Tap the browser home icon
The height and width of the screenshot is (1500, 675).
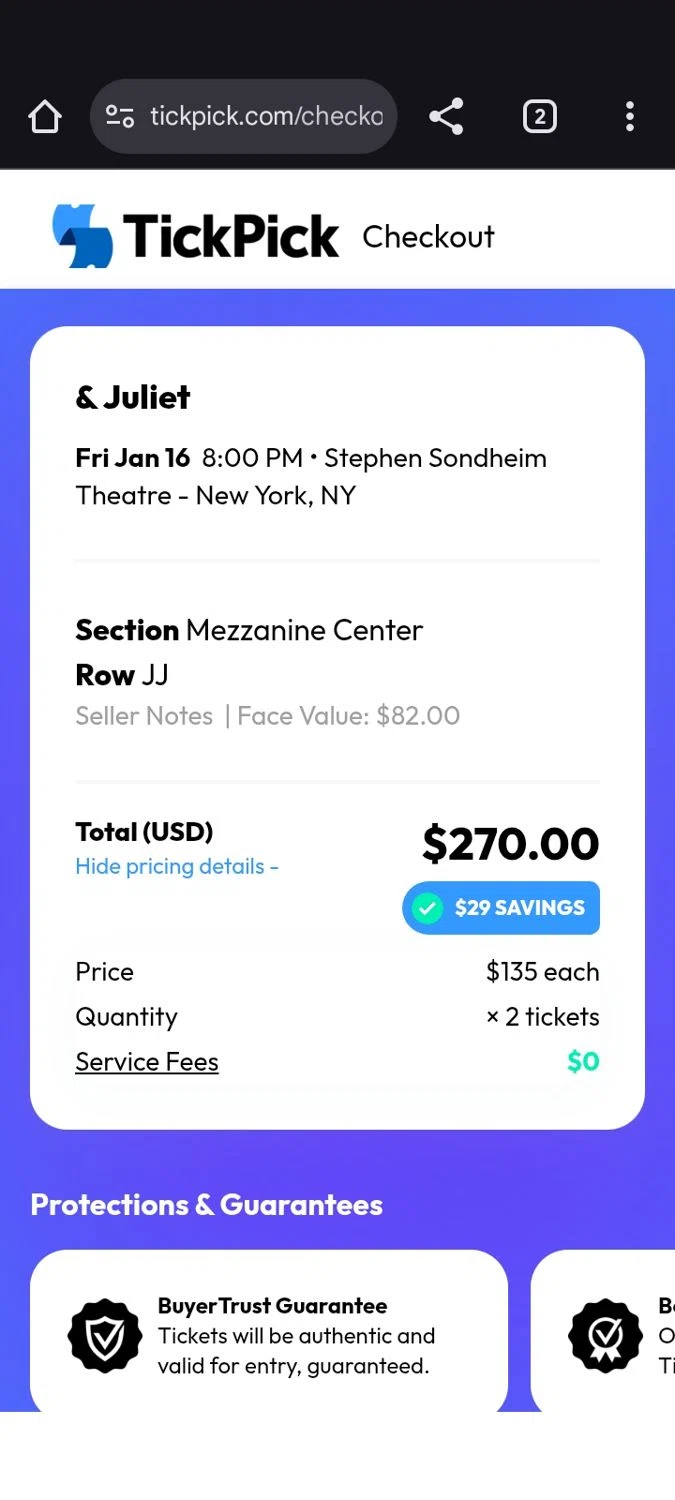[x=45, y=117]
